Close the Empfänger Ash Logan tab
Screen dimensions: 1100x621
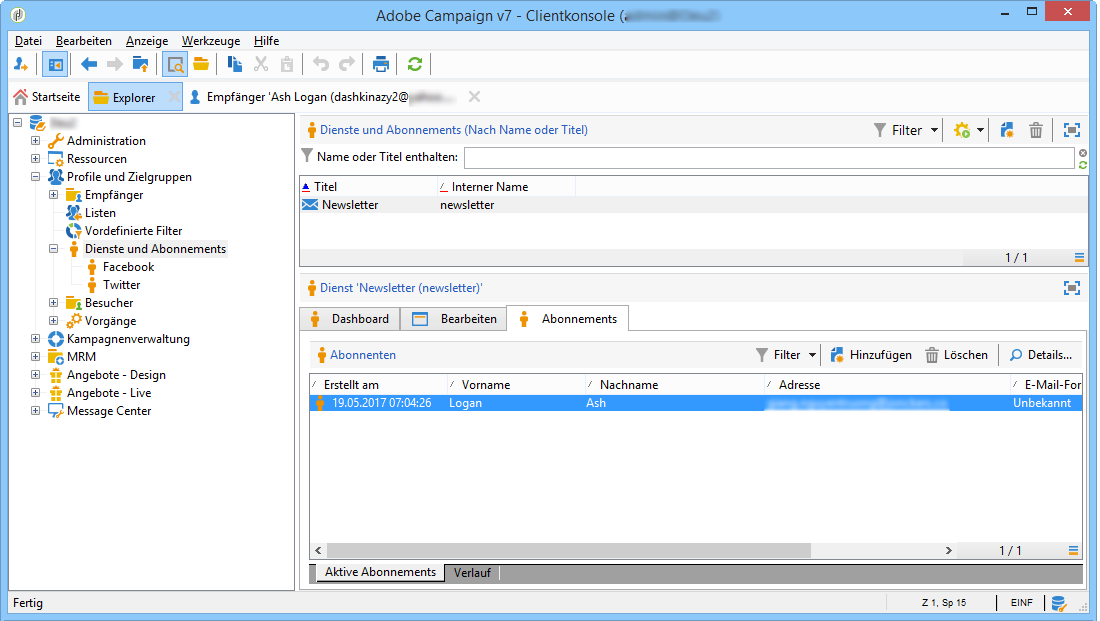point(475,97)
